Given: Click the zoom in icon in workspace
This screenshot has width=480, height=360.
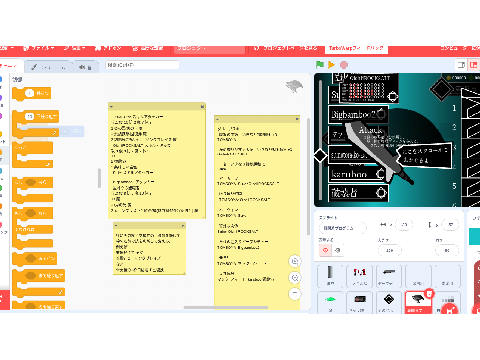Looking at the screenshot, I should 295,261.
